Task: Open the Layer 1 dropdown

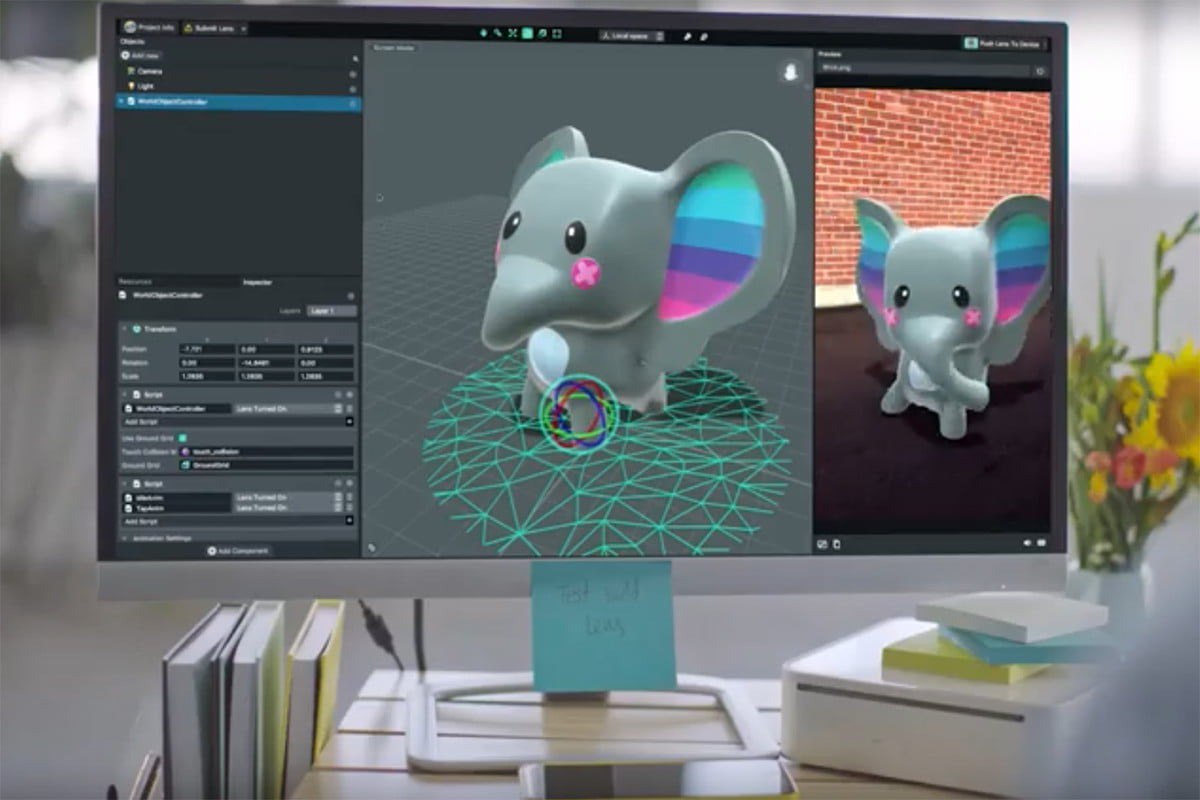Action: tap(331, 311)
